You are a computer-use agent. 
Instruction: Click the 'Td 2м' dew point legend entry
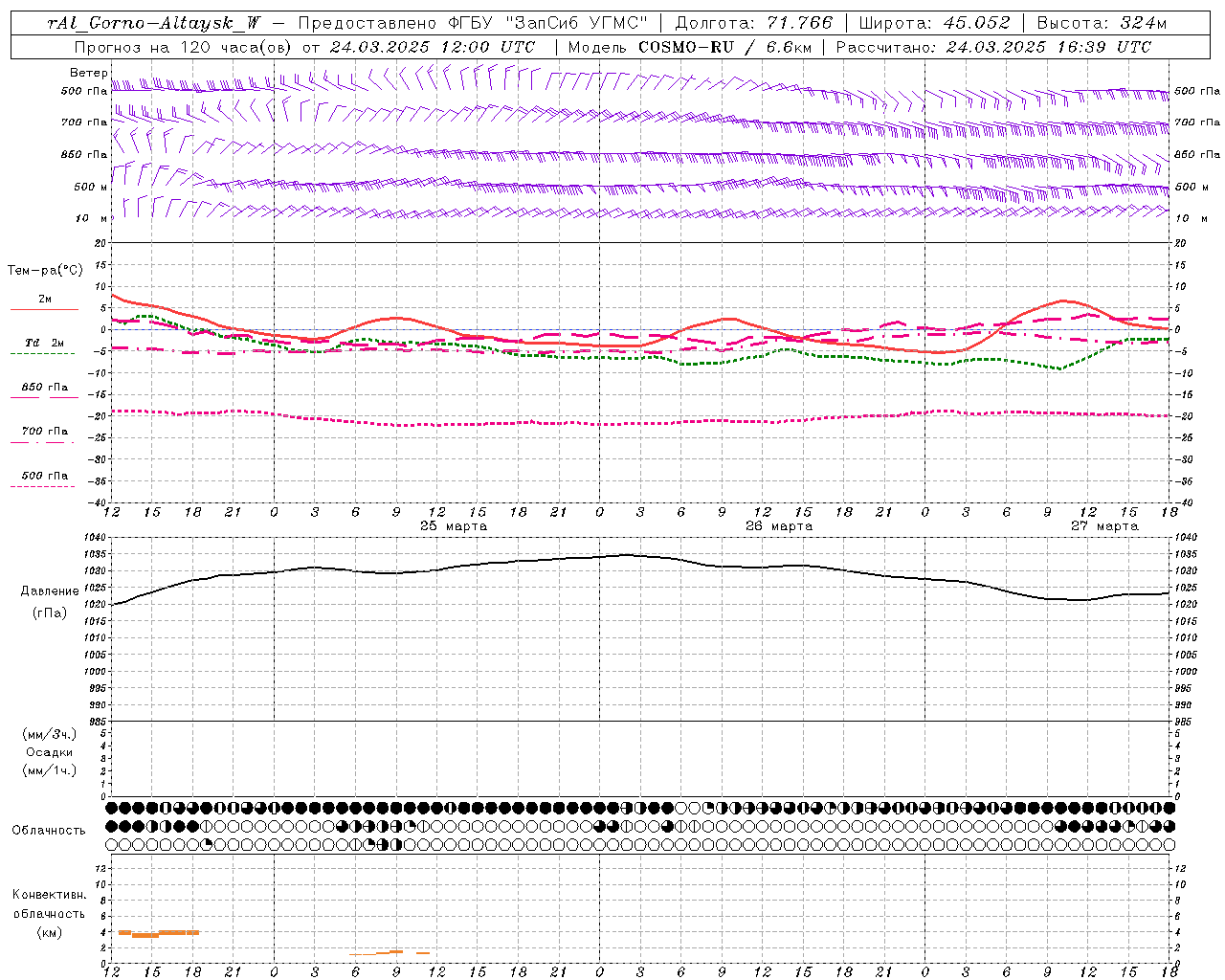[44, 343]
